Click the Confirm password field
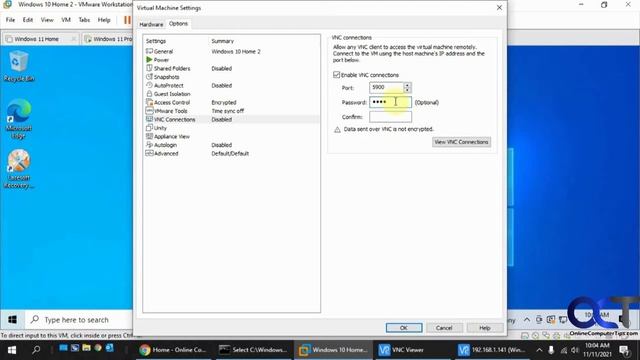 coord(390,117)
